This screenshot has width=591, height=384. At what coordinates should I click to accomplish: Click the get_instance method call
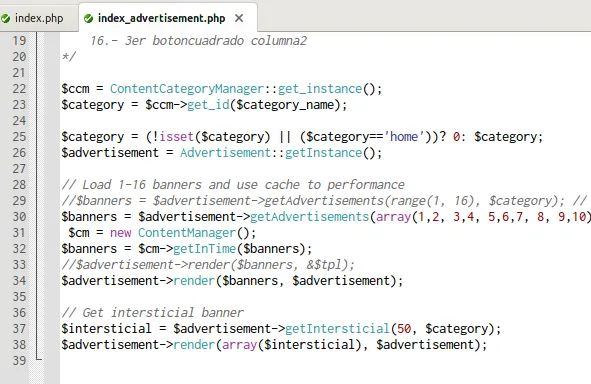pos(320,89)
